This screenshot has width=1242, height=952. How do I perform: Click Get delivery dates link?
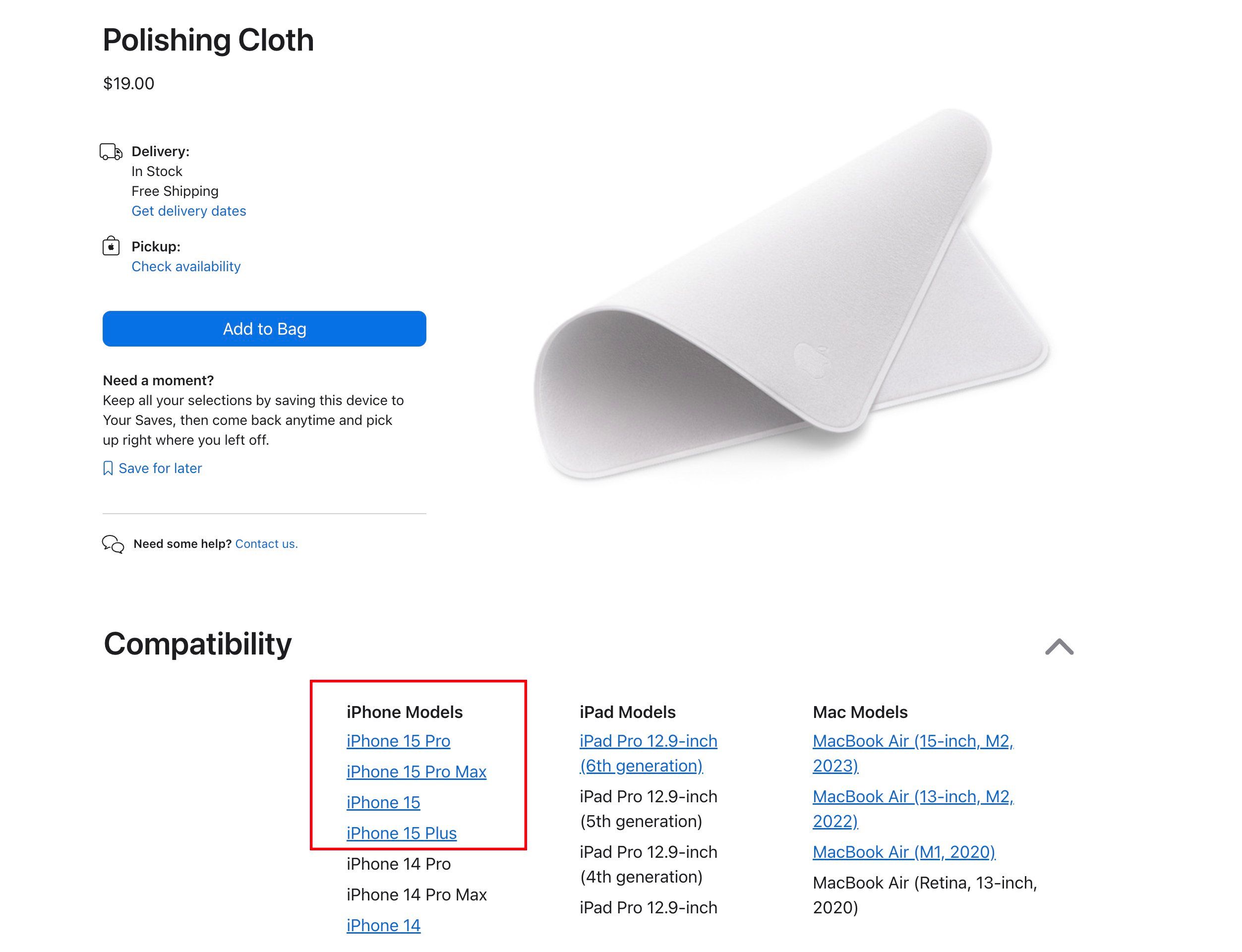coord(188,211)
